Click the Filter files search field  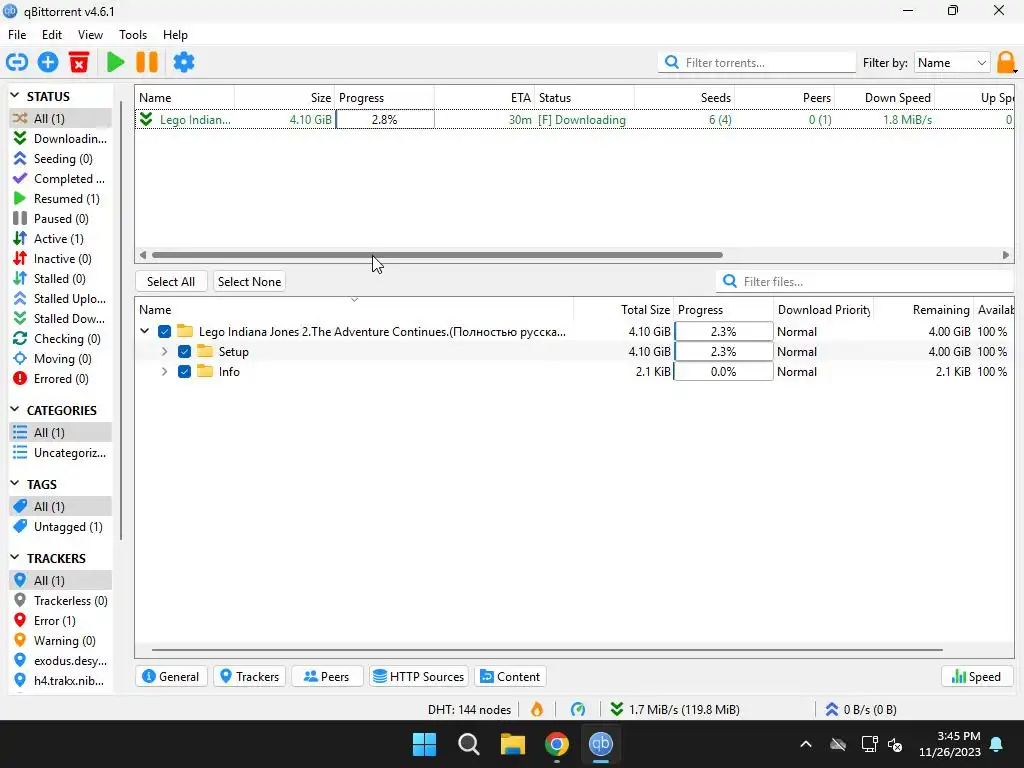(x=866, y=281)
